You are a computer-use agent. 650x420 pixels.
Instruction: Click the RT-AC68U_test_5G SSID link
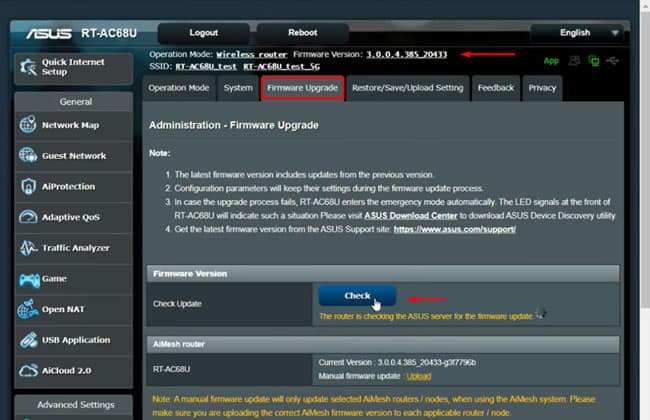pyautogui.click(x=281, y=66)
